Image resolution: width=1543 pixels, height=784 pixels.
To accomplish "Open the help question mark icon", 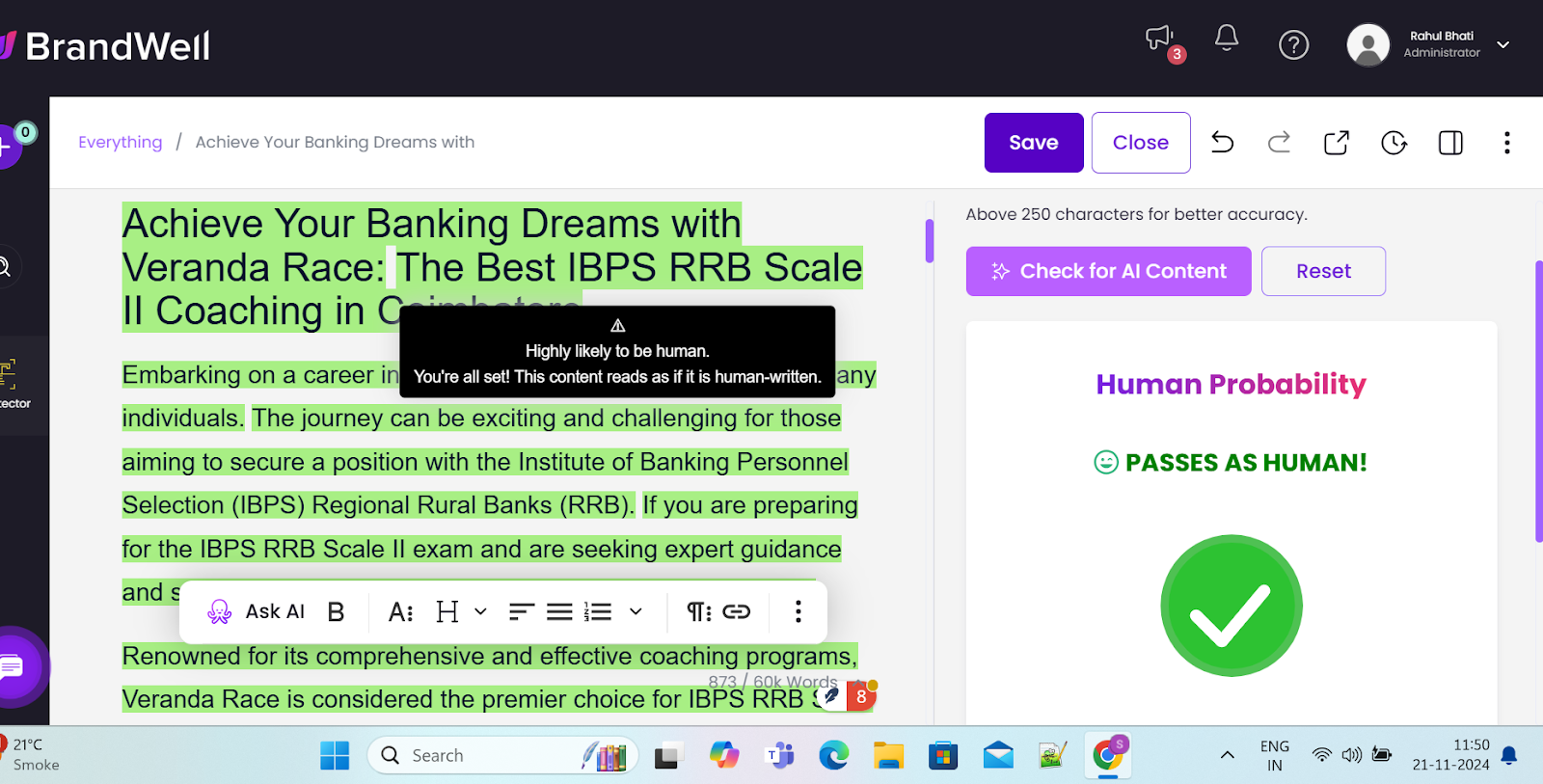I will (x=1293, y=44).
